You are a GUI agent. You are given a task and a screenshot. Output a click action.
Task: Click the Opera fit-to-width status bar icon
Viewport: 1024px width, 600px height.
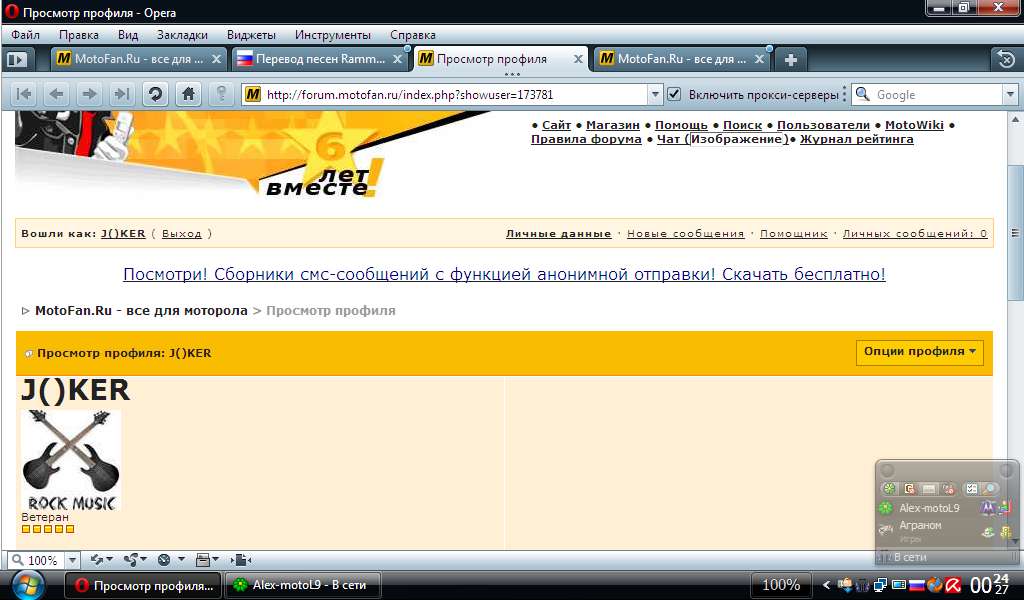240,560
